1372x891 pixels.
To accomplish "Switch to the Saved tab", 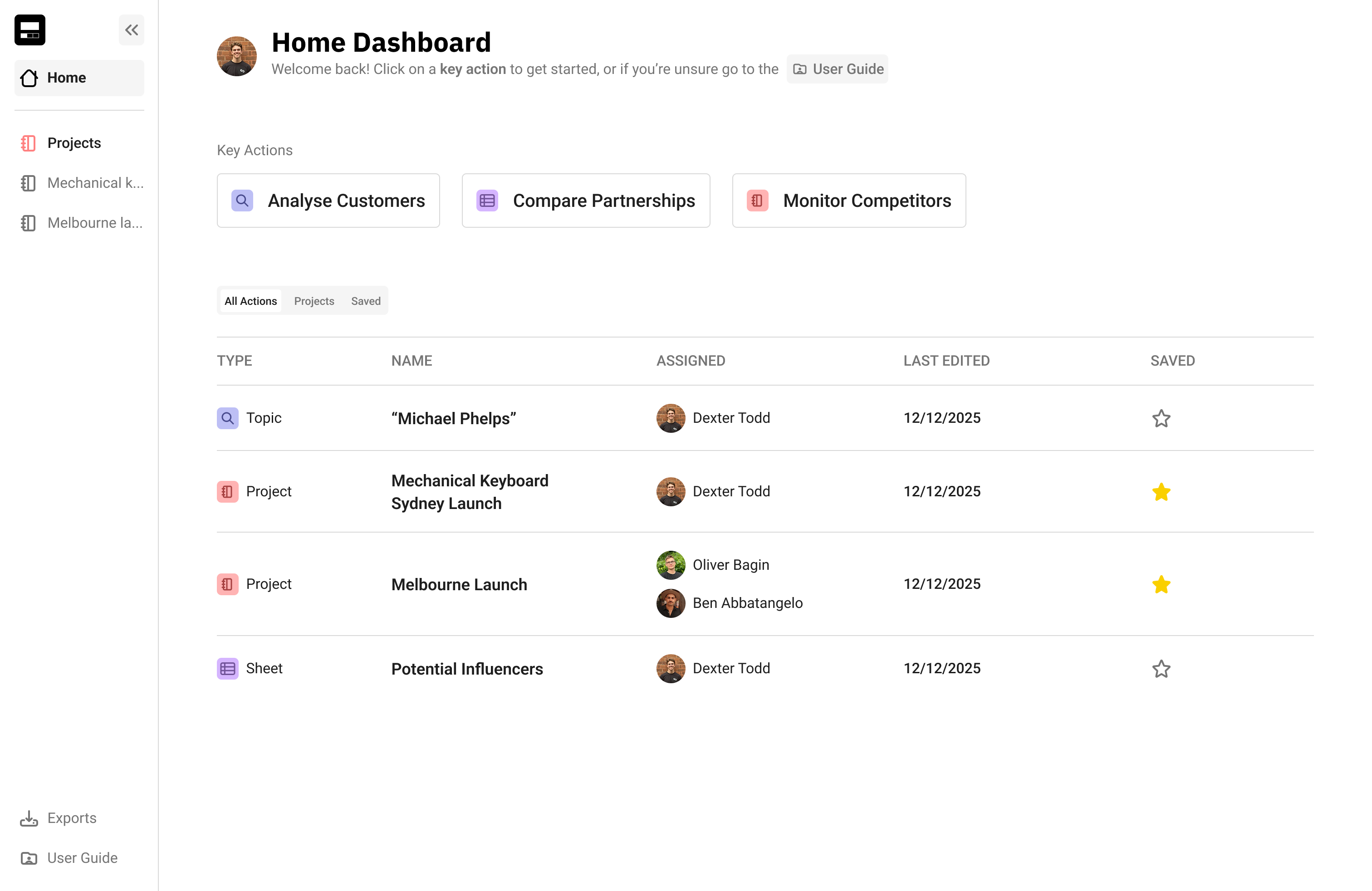I will 366,301.
